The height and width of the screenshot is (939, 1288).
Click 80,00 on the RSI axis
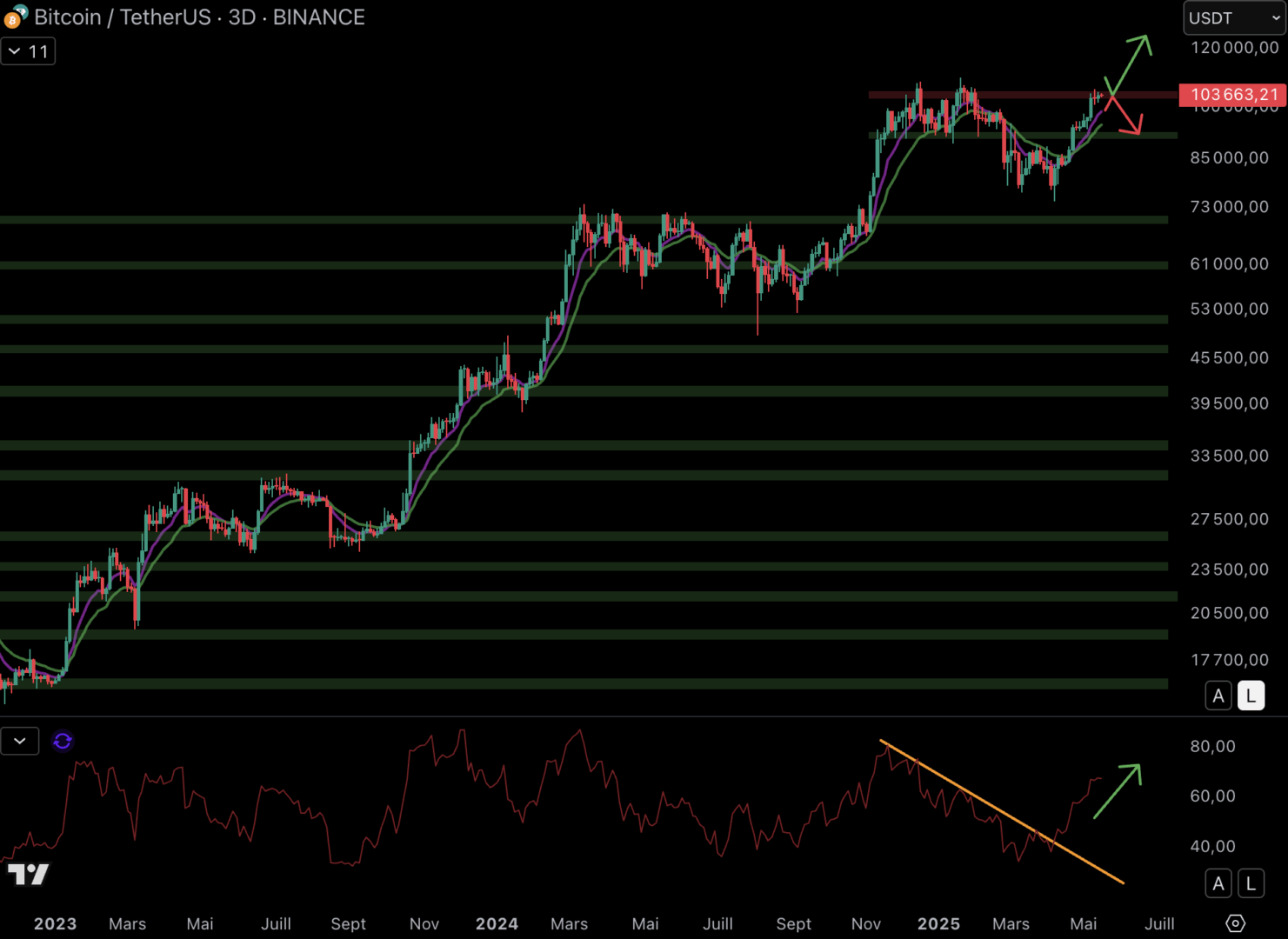(1212, 746)
